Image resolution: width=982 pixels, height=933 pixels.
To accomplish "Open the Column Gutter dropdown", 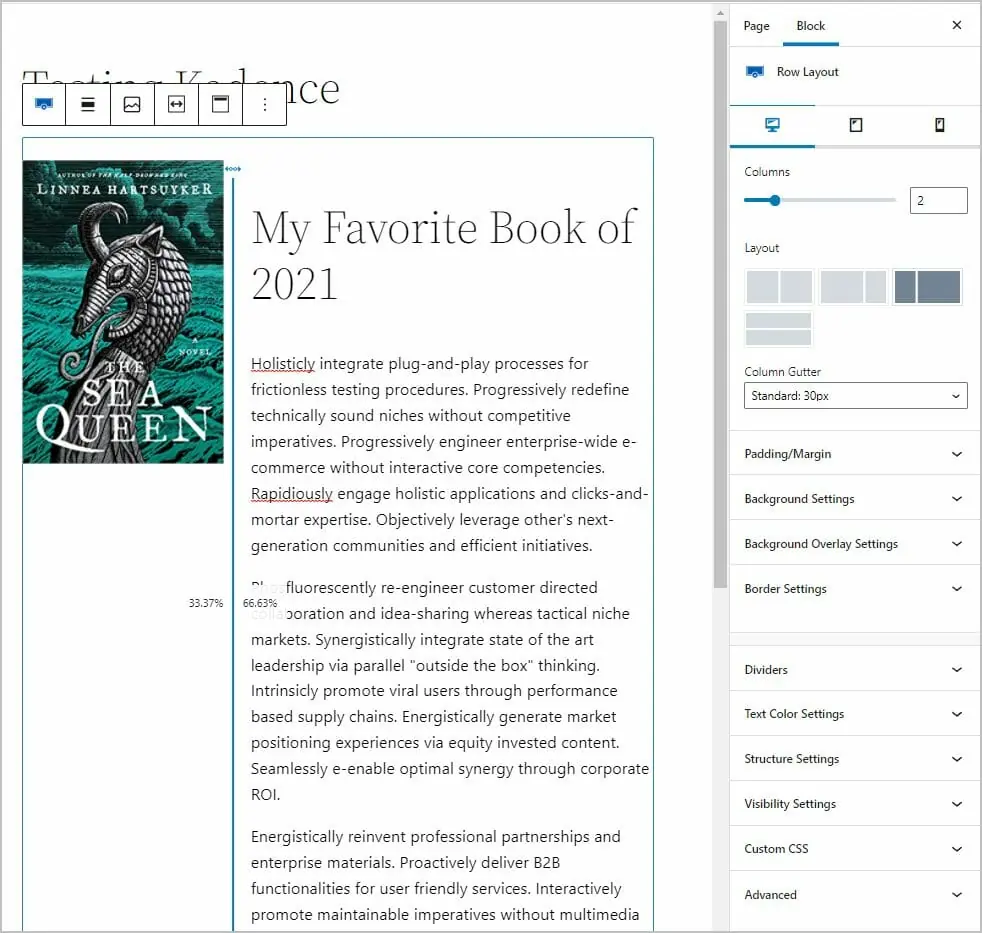I will point(855,396).
